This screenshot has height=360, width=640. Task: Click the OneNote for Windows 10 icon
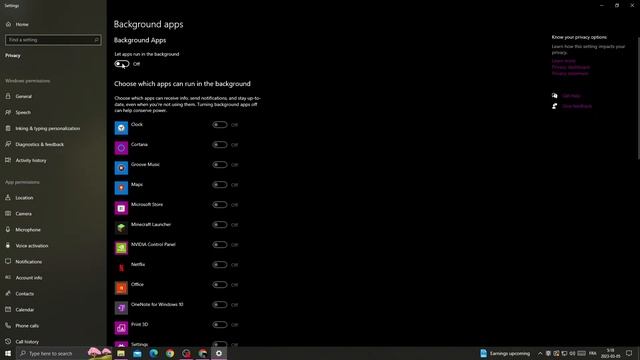click(x=121, y=308)
